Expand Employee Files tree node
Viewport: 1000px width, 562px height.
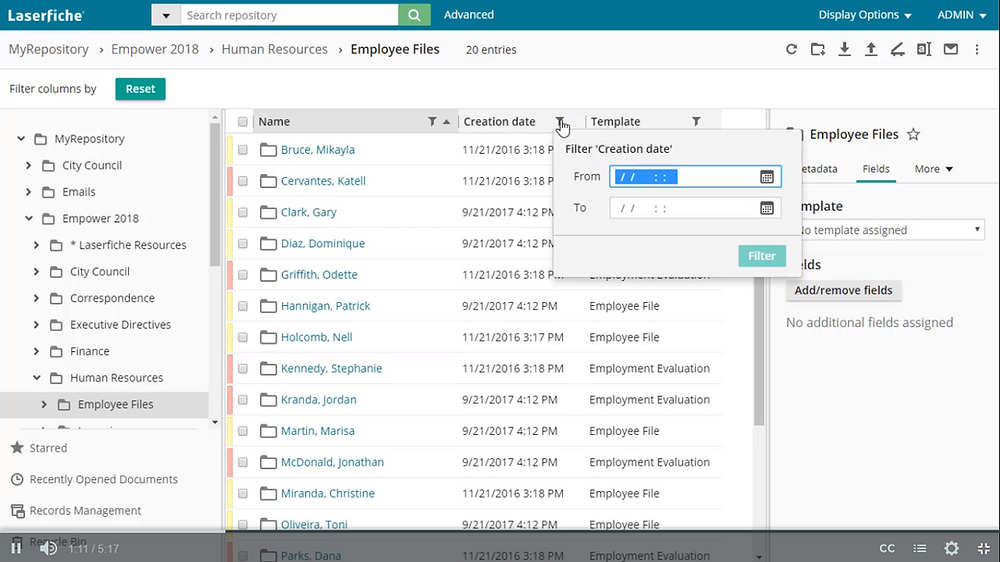(44, 404)
